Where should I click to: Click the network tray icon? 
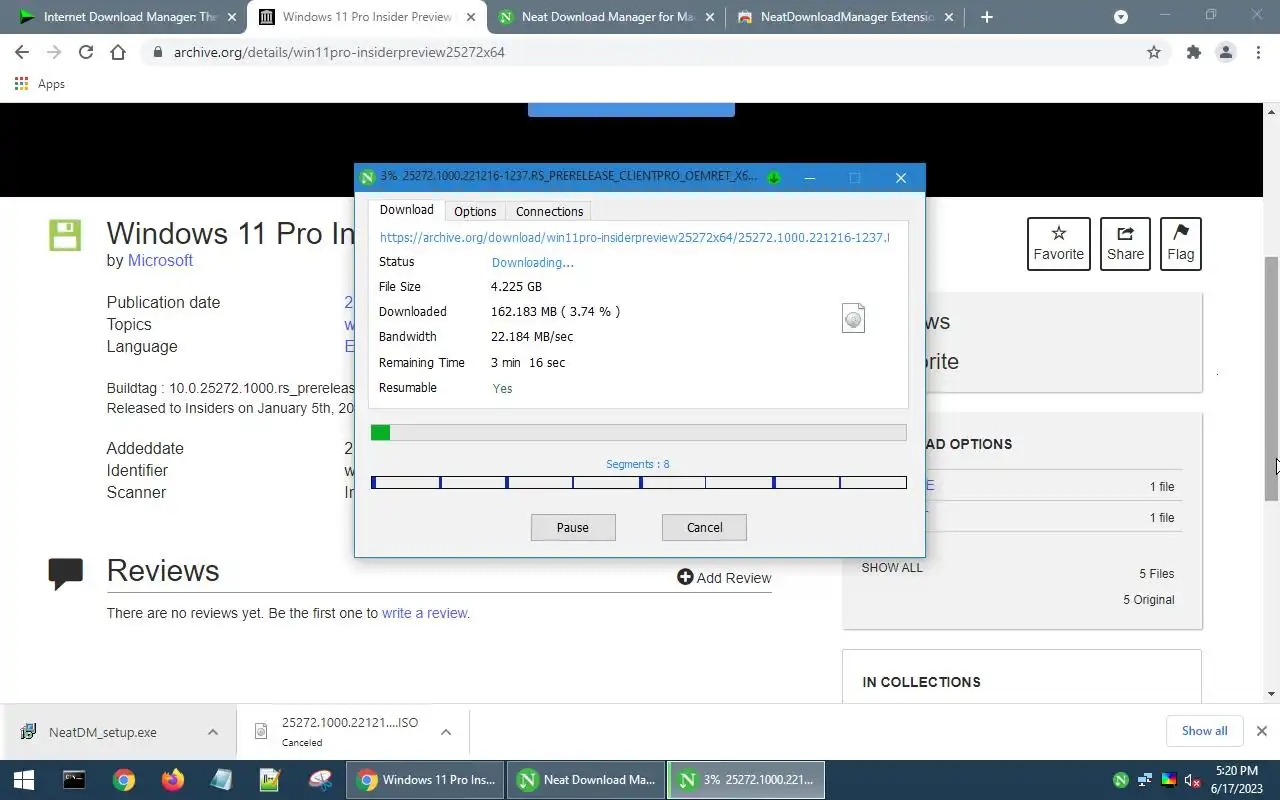1145,780
